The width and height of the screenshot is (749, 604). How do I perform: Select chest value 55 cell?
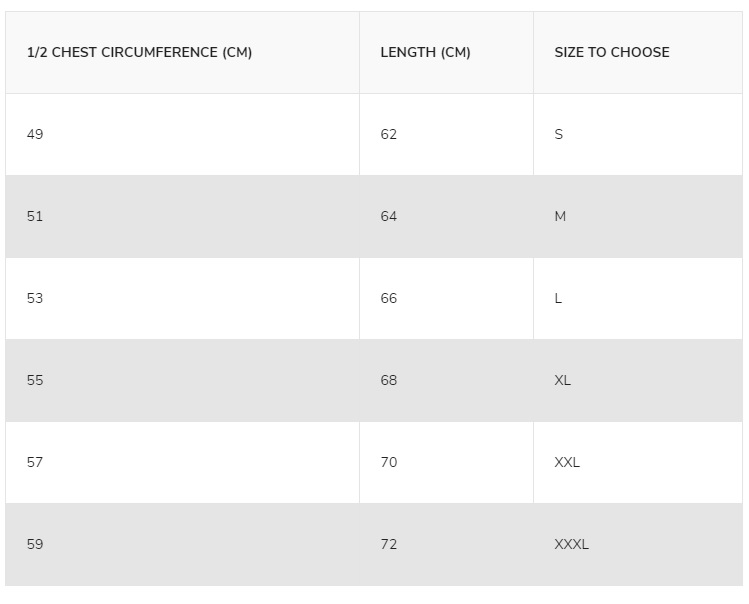[182, 380]
